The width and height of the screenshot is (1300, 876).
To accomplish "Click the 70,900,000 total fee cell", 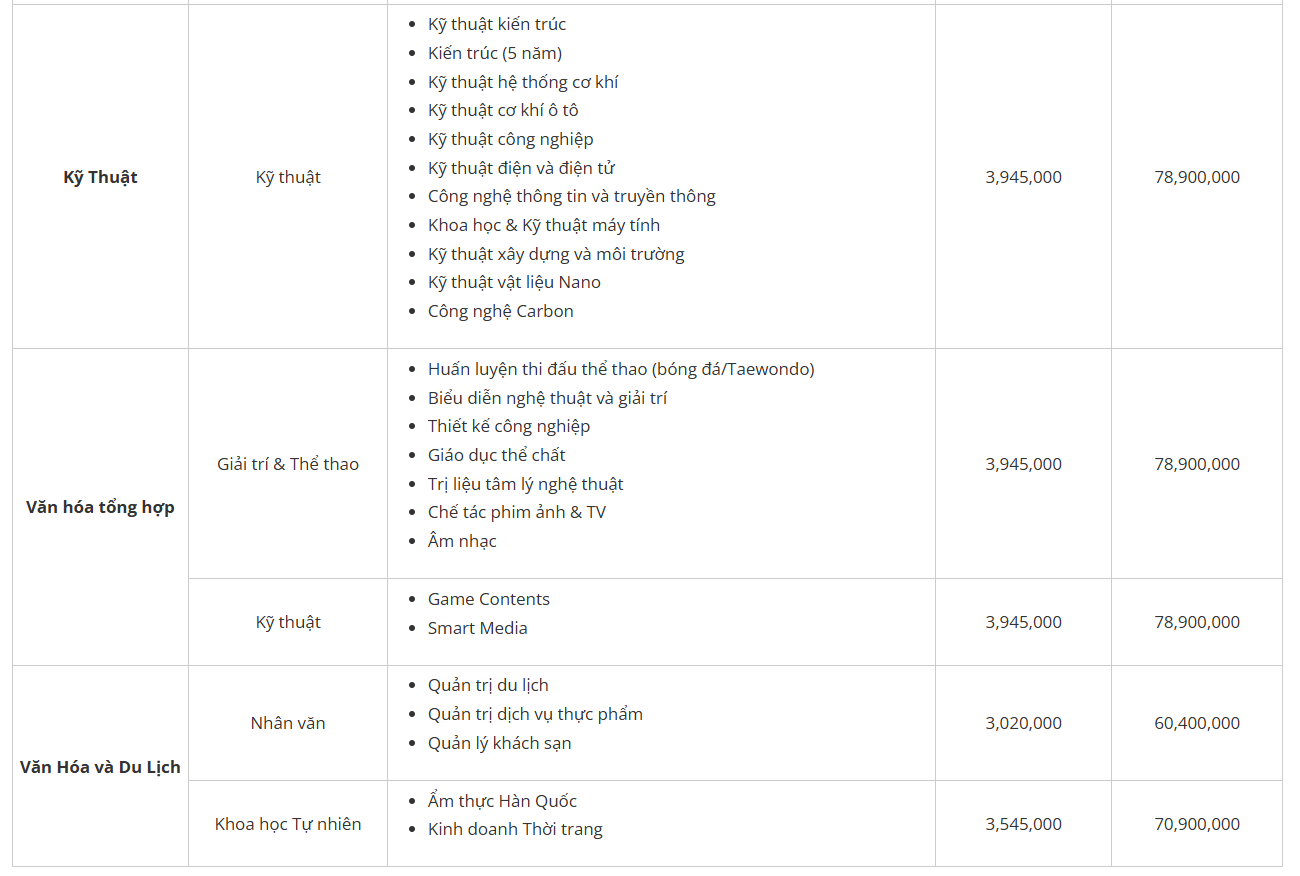I will [1197, 824].
